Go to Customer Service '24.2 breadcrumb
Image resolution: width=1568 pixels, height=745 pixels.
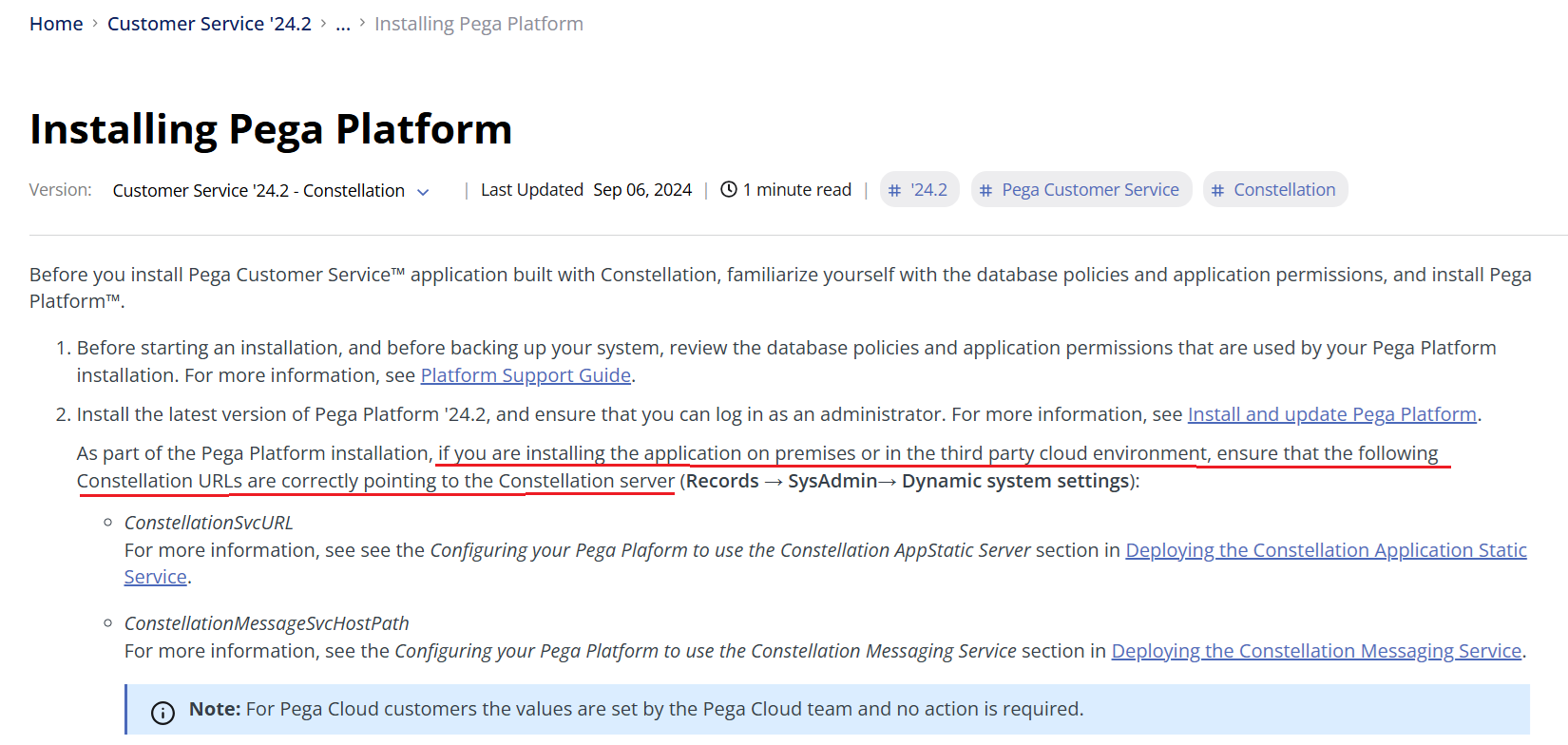click(x=209, y=24)
